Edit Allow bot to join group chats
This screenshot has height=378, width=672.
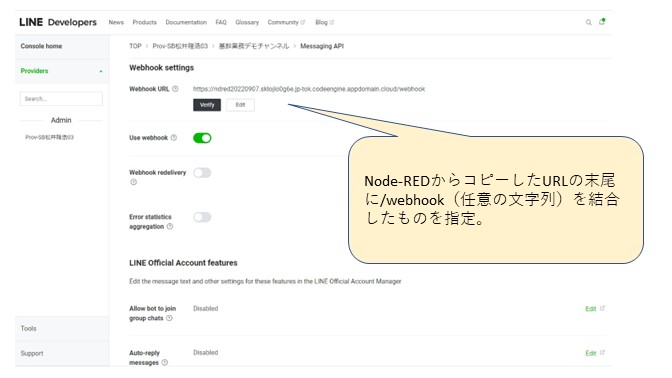point(595,309)
